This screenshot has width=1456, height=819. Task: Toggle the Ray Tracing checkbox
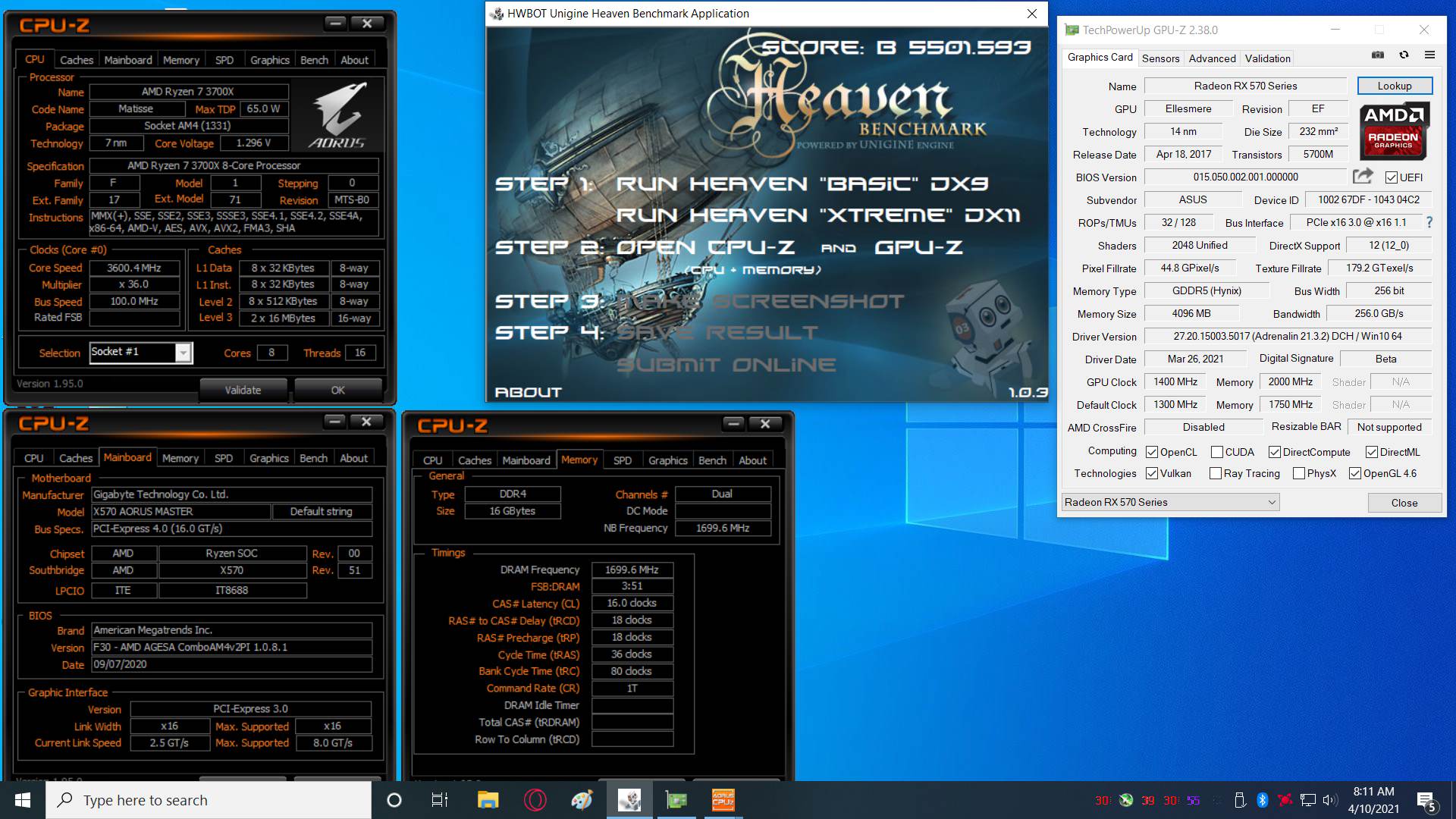(x=1216, y=473)
